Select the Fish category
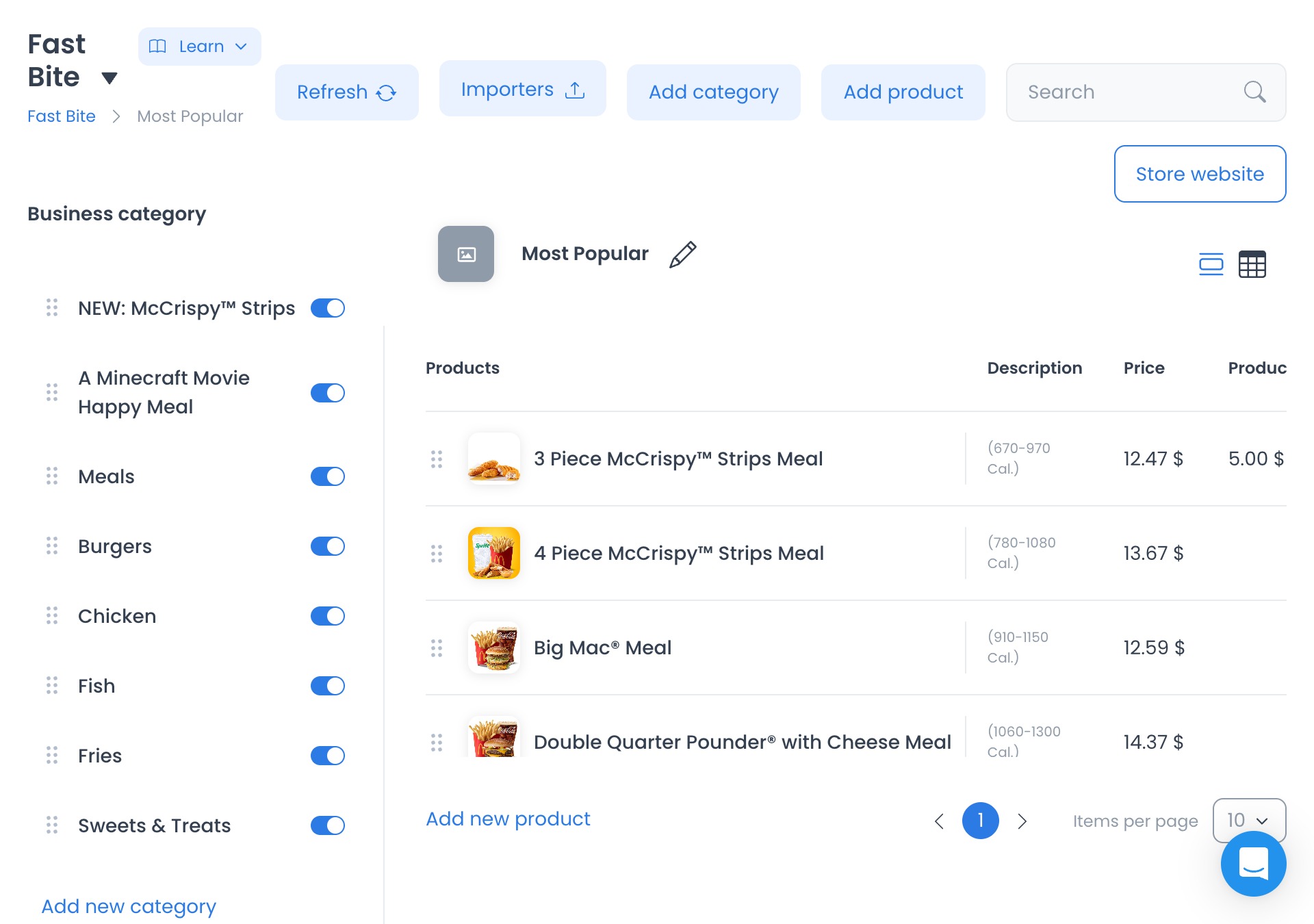Image resolution: width=1314 pixels, height=924 pixels. point(96,686)
